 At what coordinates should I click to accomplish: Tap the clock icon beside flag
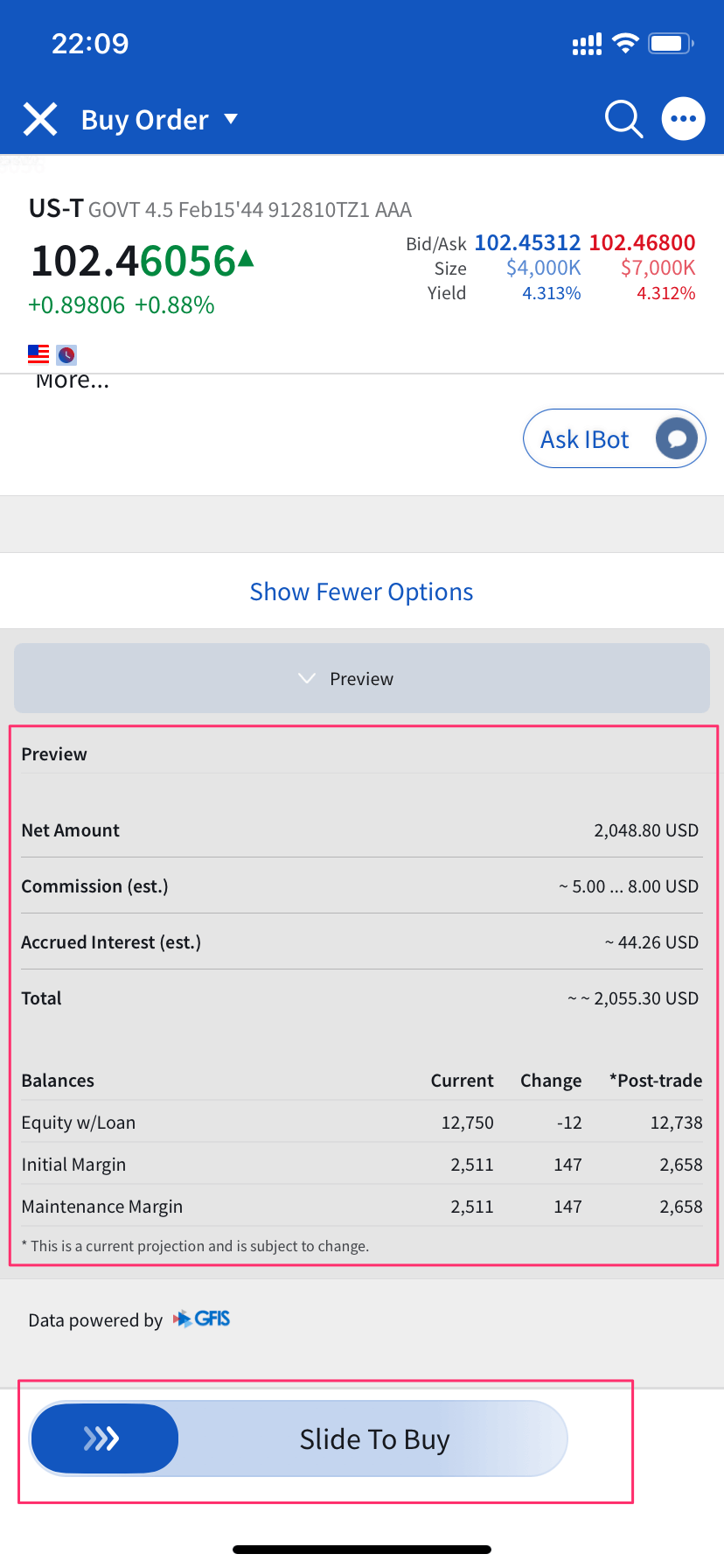coord(66,355)
